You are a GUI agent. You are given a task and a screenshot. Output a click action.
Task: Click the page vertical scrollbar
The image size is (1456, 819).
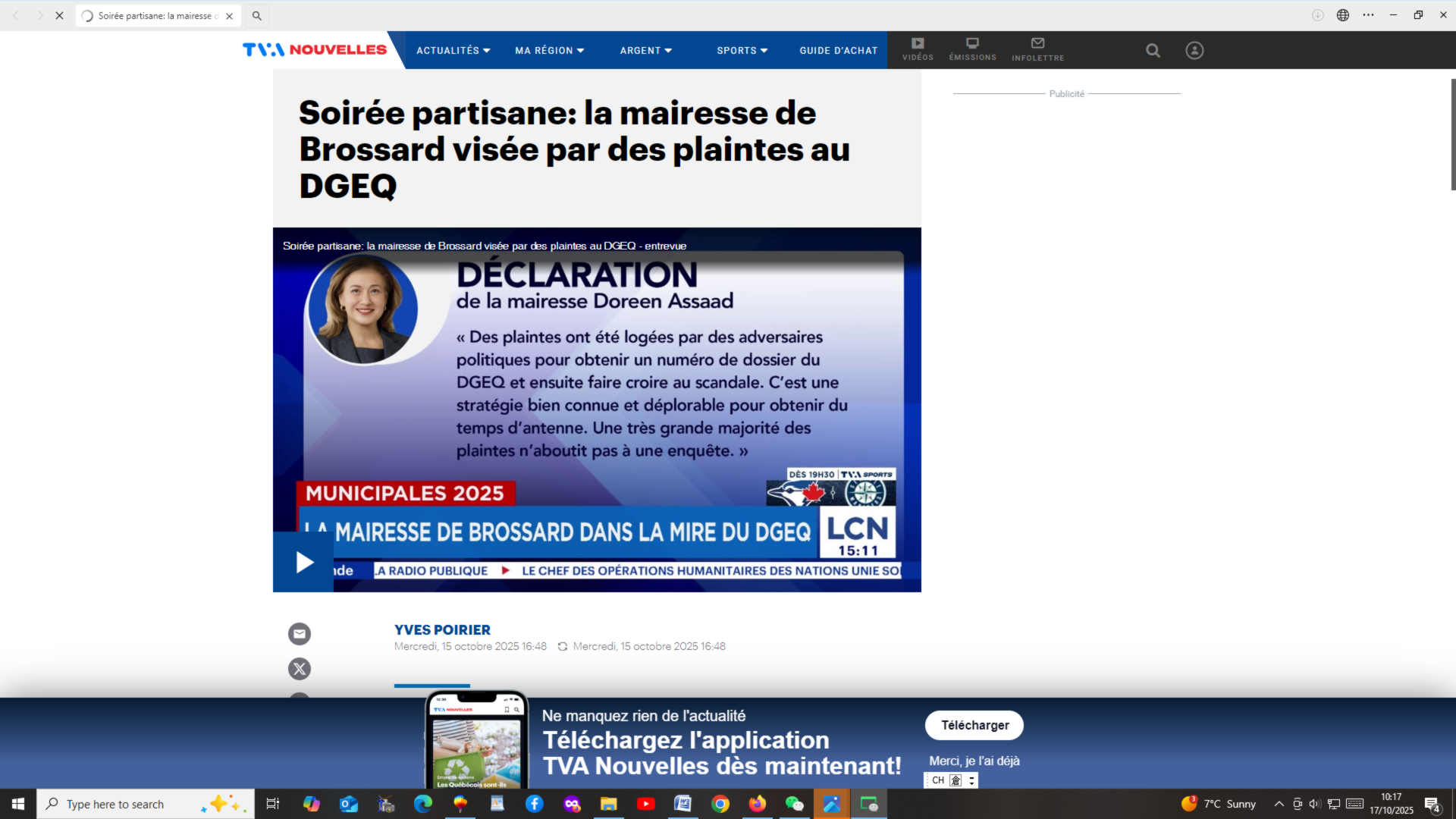[1452, 135]
